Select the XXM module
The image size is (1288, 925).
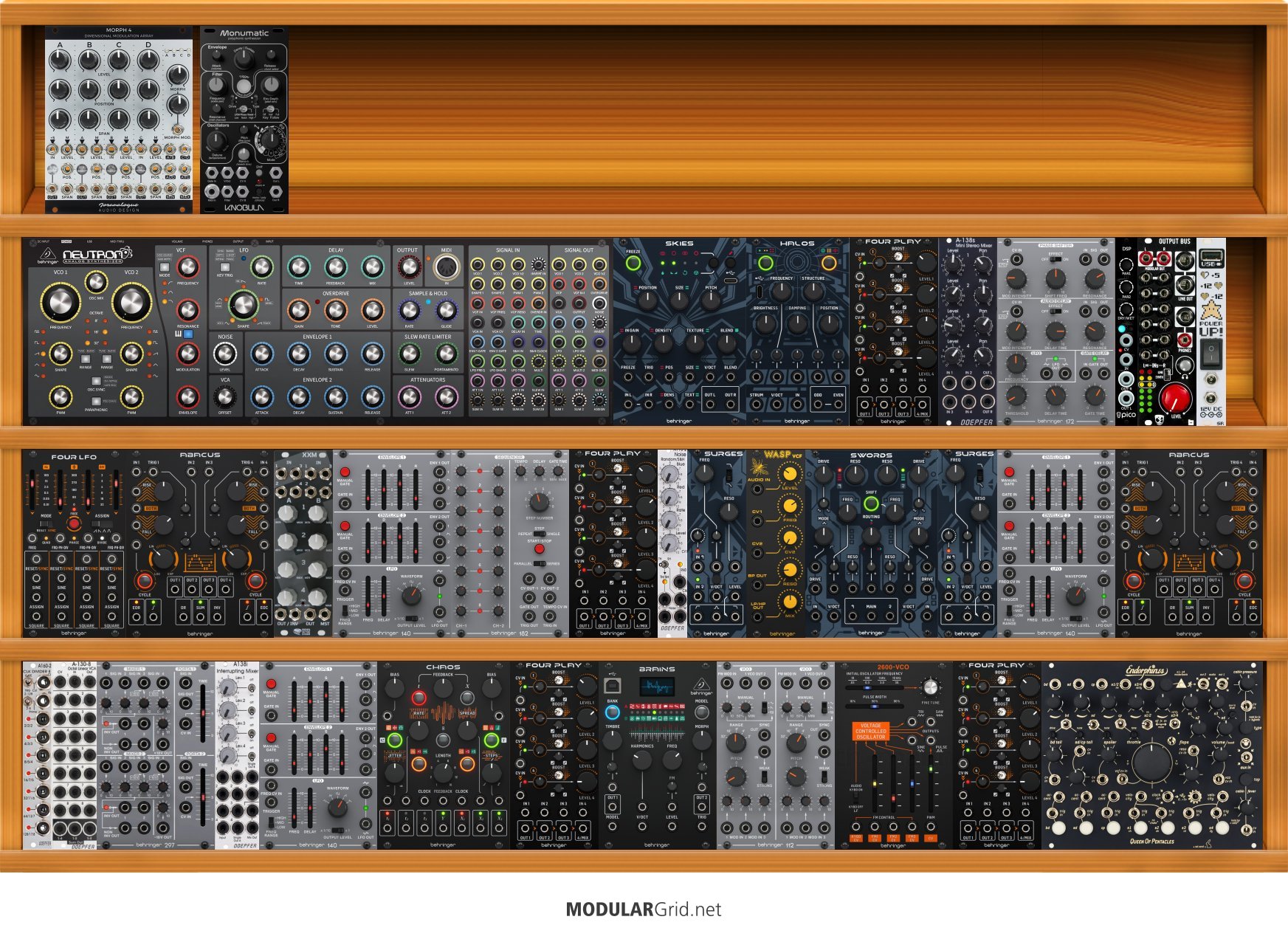point(303,543)
